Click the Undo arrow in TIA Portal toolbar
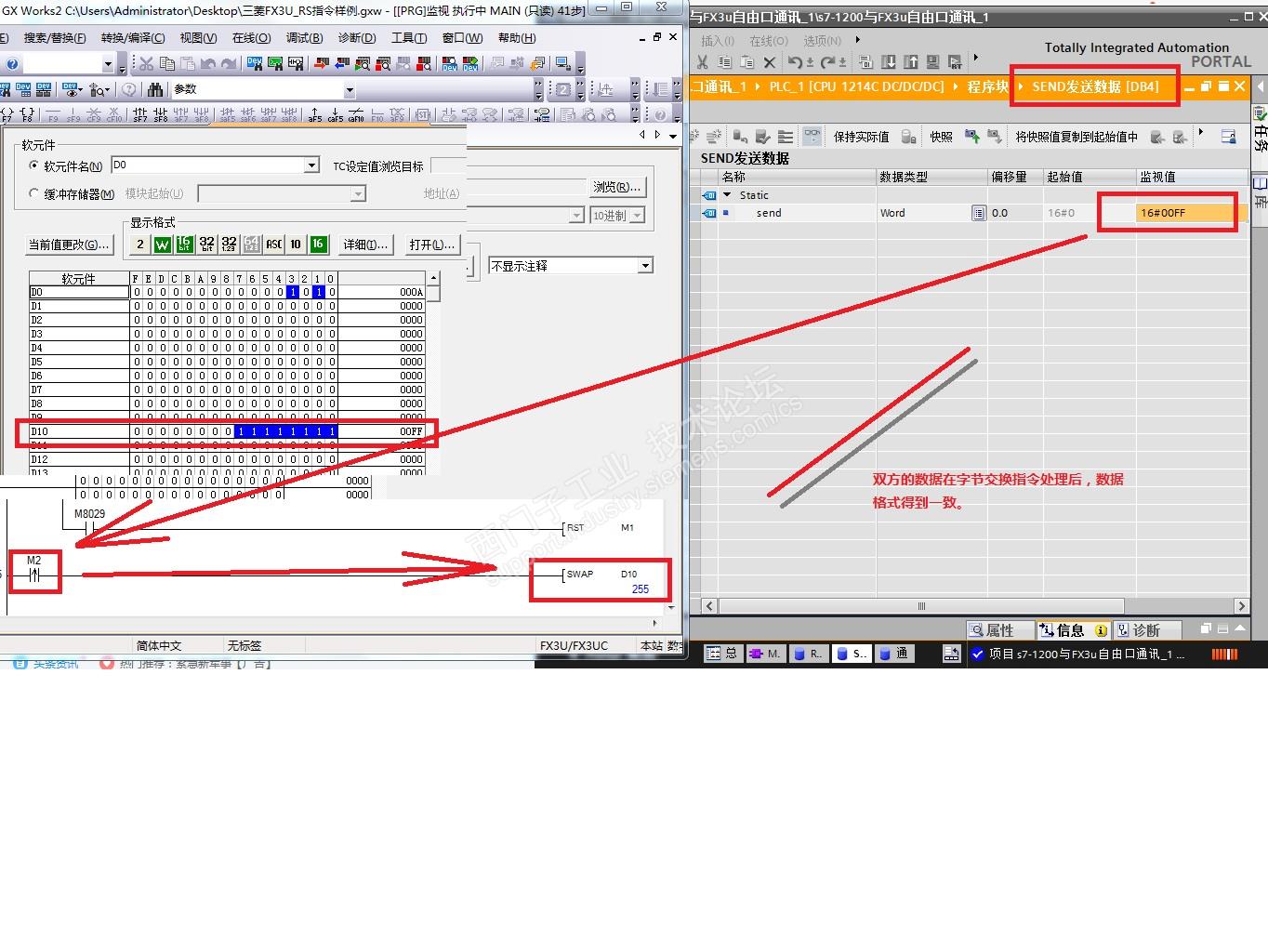1268x952 pixels. [795, 62]
